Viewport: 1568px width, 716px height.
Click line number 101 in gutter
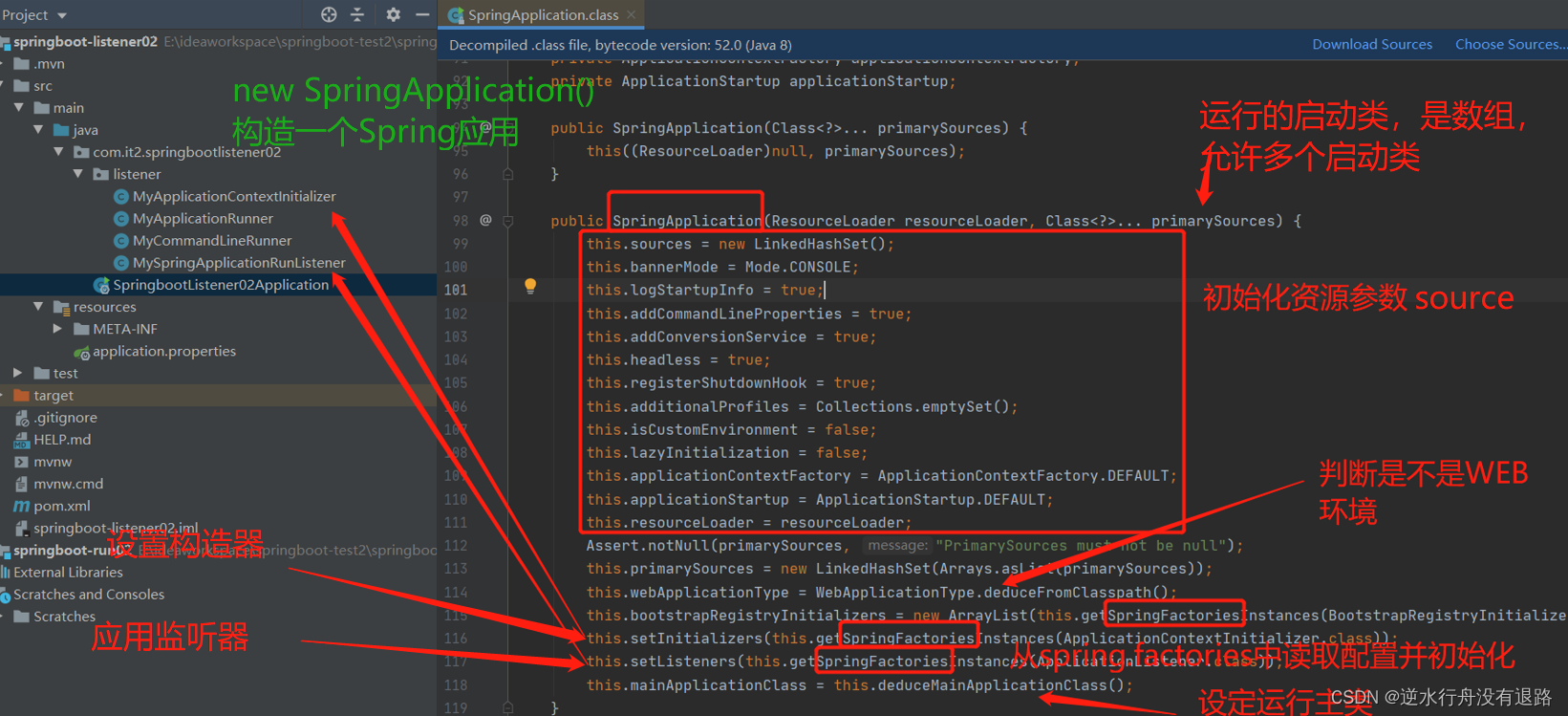click(456, 290)
